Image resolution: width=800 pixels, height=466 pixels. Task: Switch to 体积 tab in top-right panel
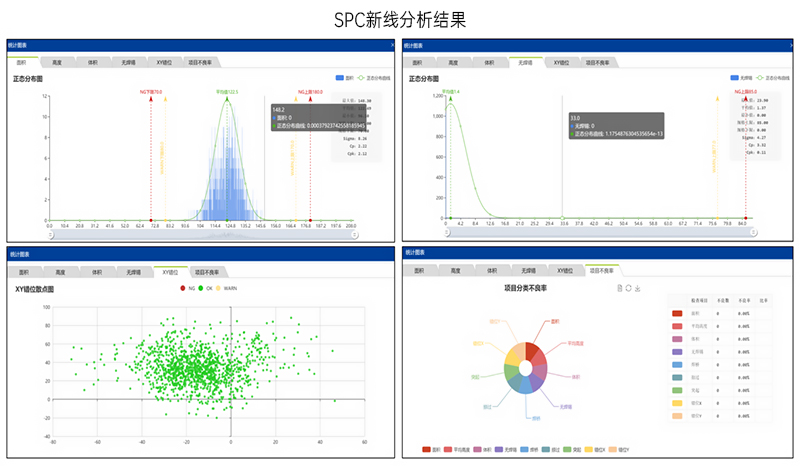[x=488, y=62]
